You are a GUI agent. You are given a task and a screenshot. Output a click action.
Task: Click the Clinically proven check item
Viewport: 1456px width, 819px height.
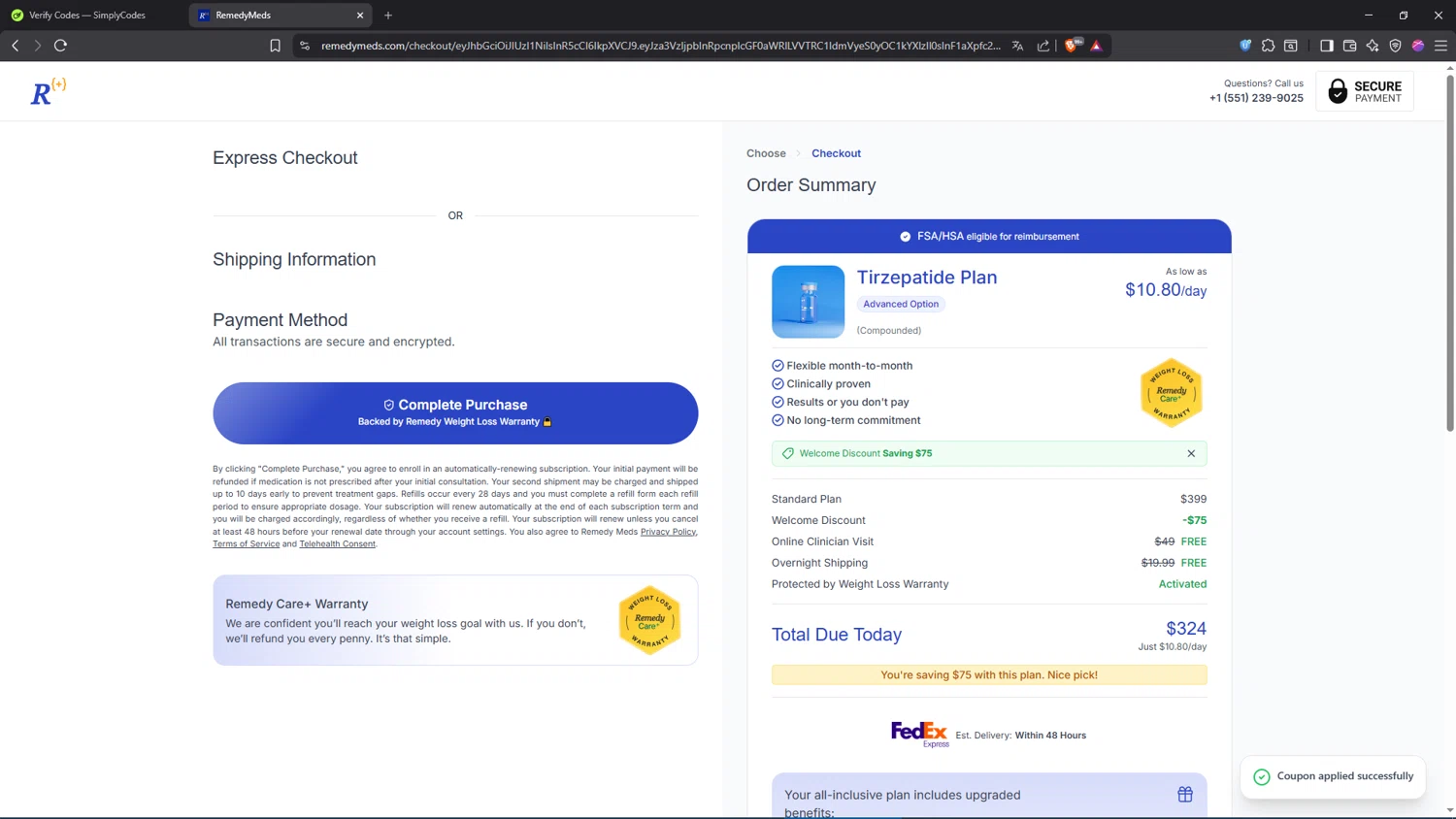click(x=821, y=384)
